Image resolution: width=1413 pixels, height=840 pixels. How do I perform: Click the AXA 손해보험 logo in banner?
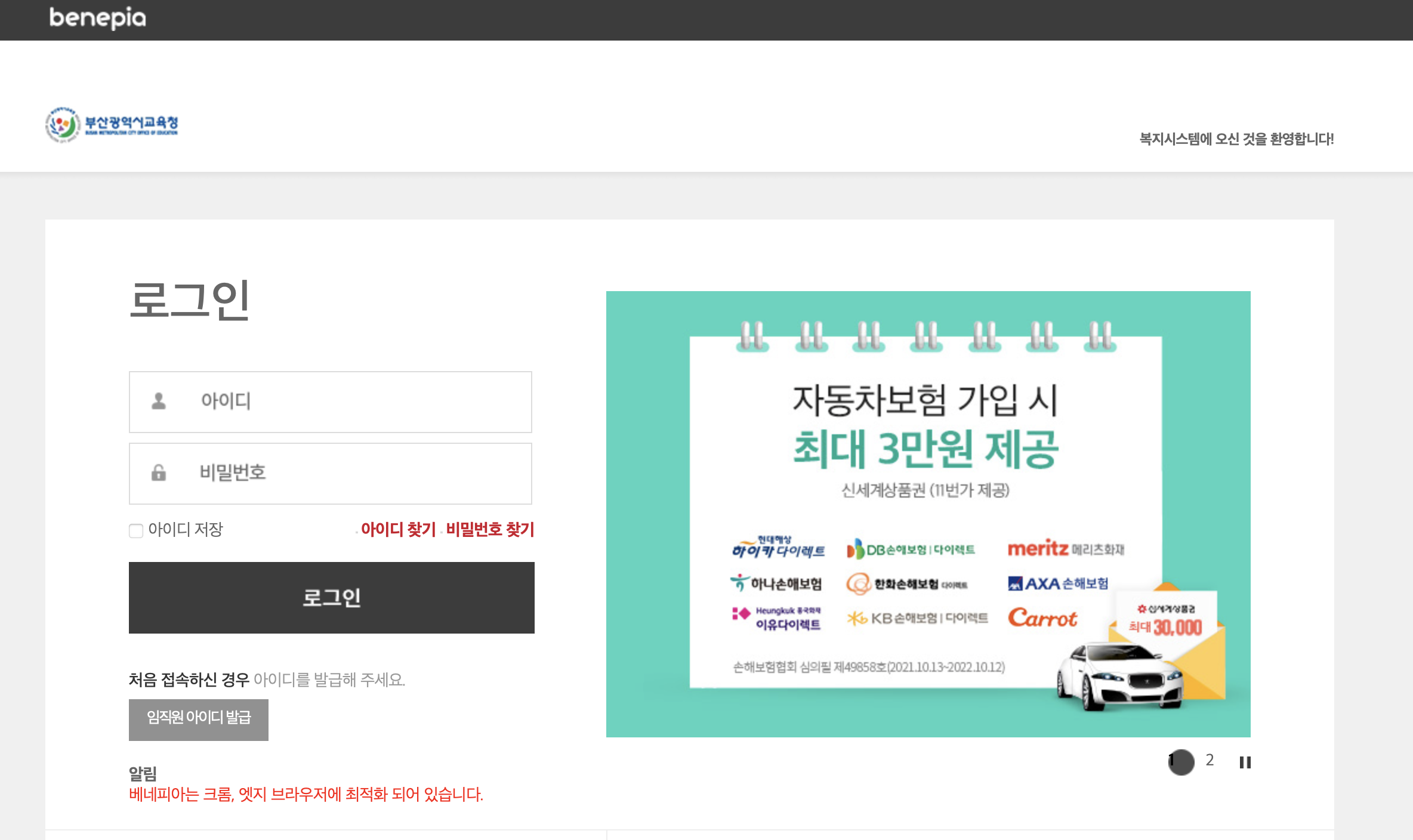tap(1058, 583)
